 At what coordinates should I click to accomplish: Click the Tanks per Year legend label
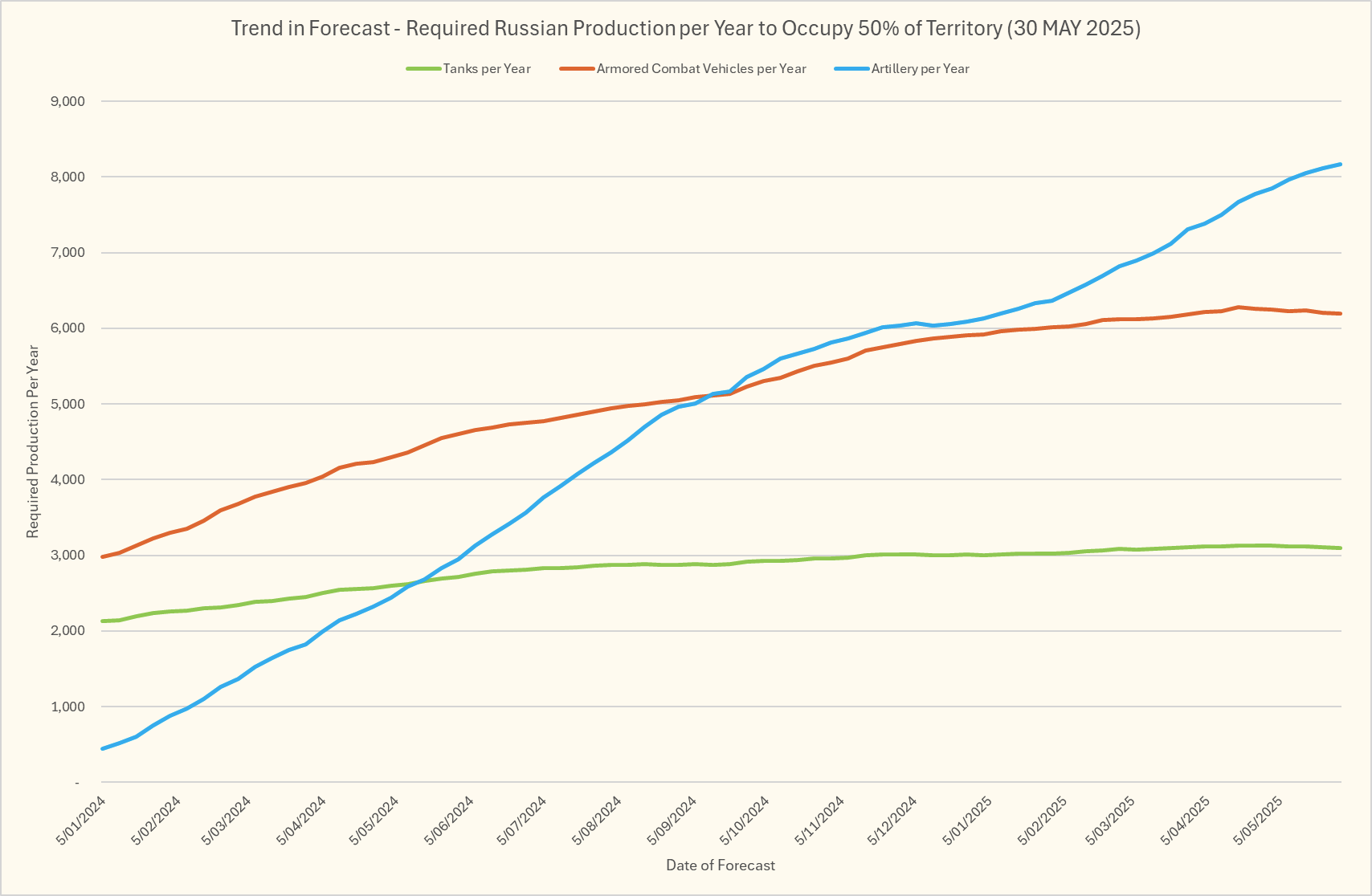(487, 69)
